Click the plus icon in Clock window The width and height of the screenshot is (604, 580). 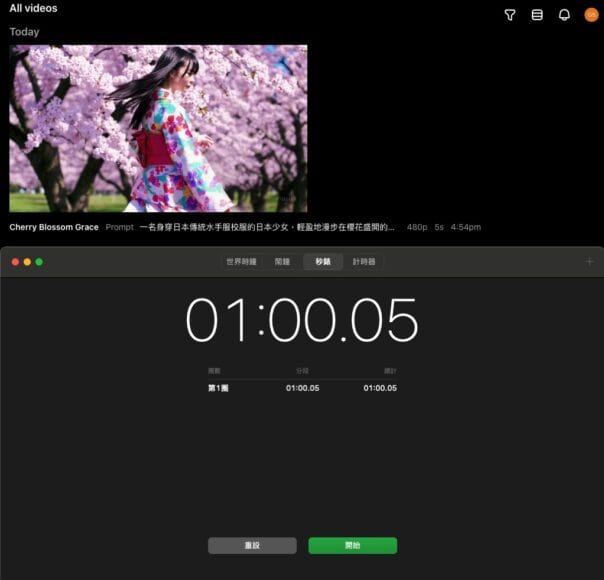coord(589,262)
